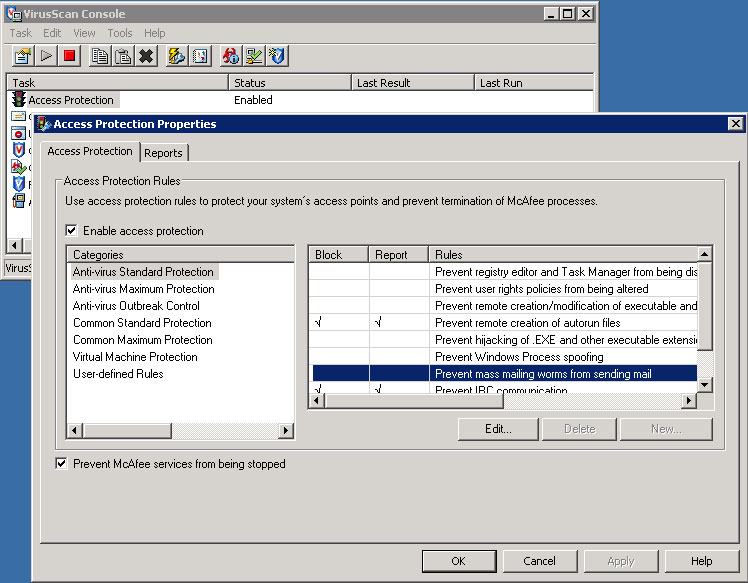
Task: Click the Apply button
Action: 621,561
